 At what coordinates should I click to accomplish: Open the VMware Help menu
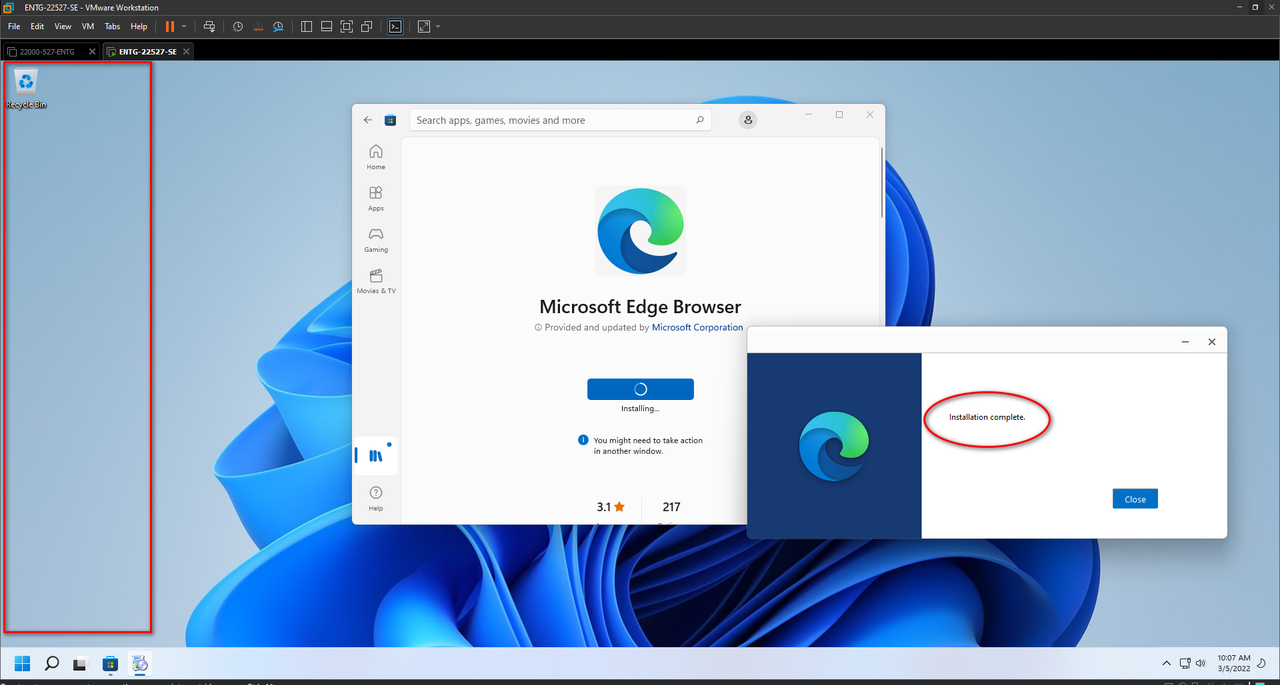[139, 26]
